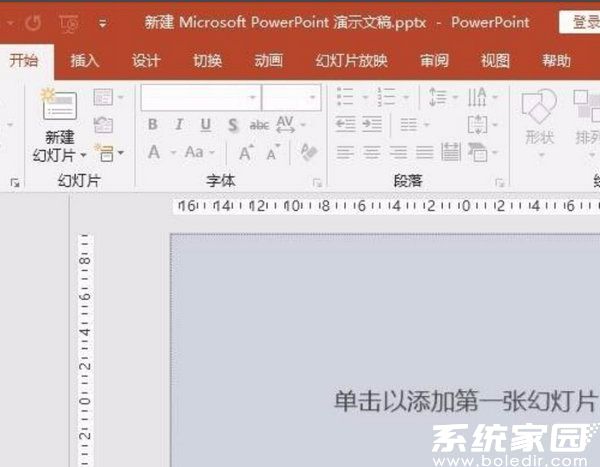The image size is (600, 467).
Task: Open the Insert (插入) tab
Action: (x=85, y=61)
